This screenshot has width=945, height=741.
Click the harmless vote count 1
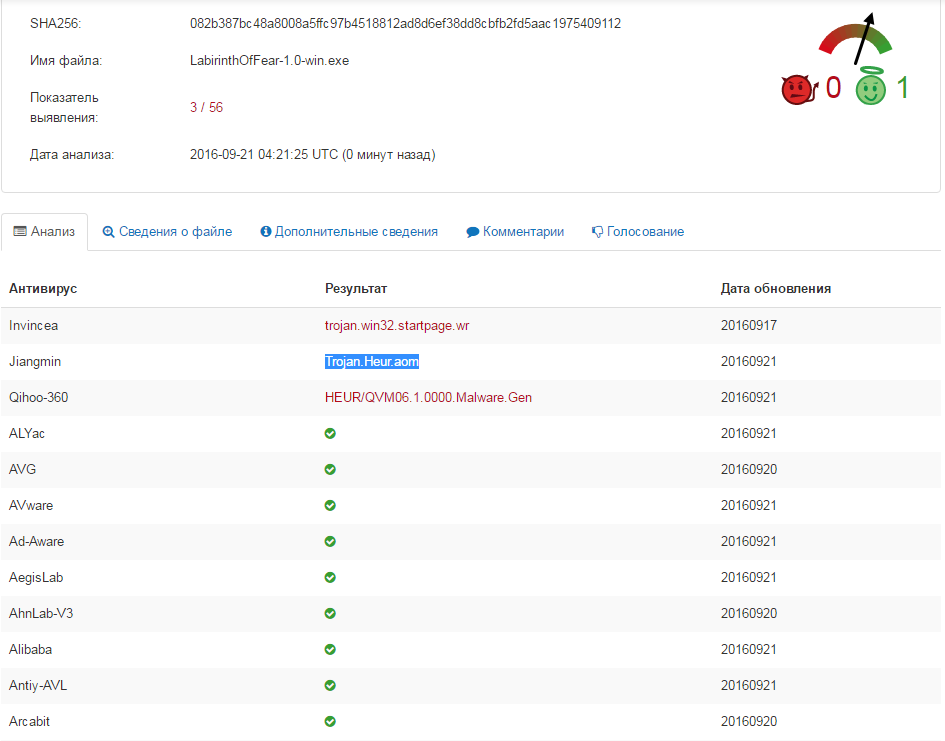point(902,88)
